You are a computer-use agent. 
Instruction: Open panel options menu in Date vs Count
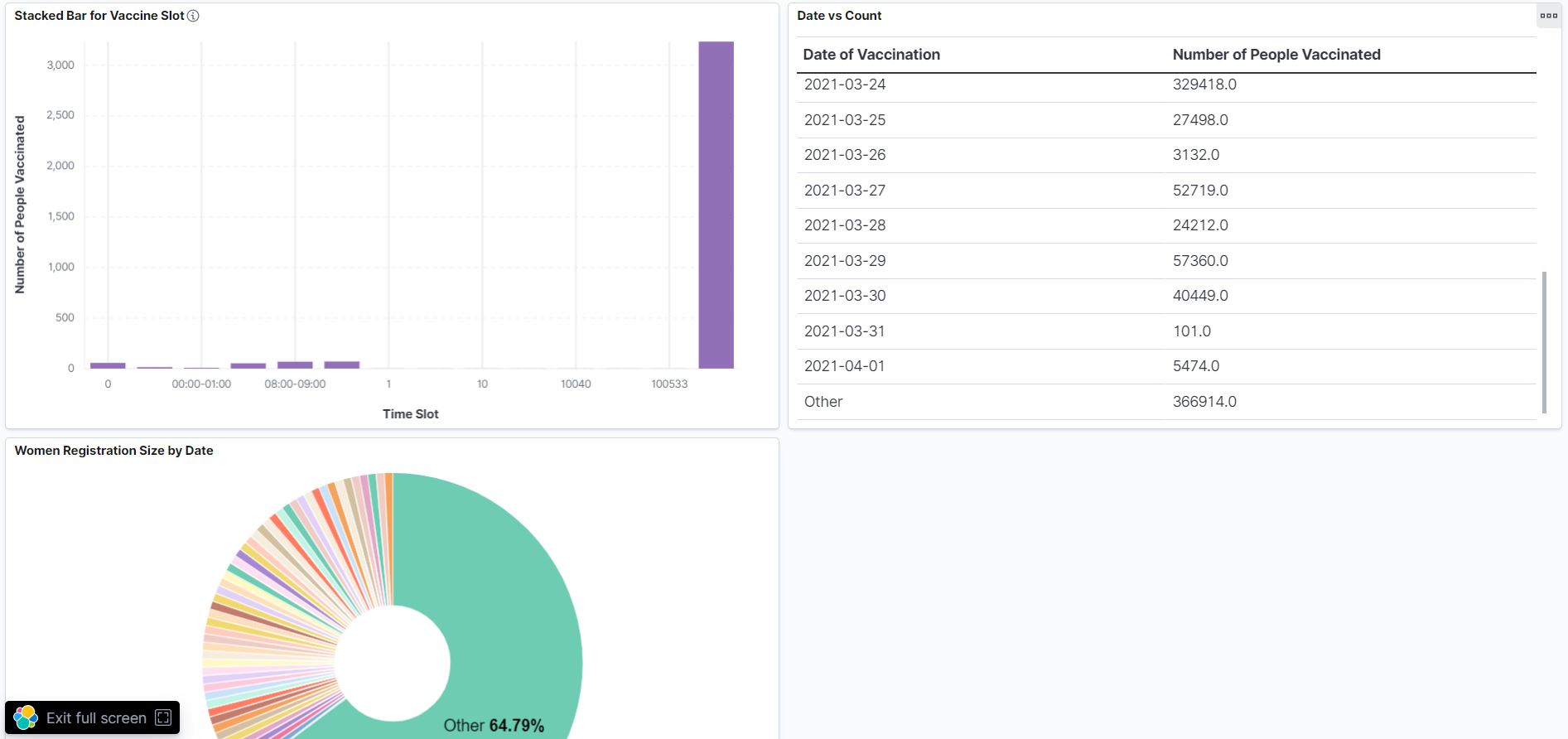pyautogui.click(x=1548, y=16)
